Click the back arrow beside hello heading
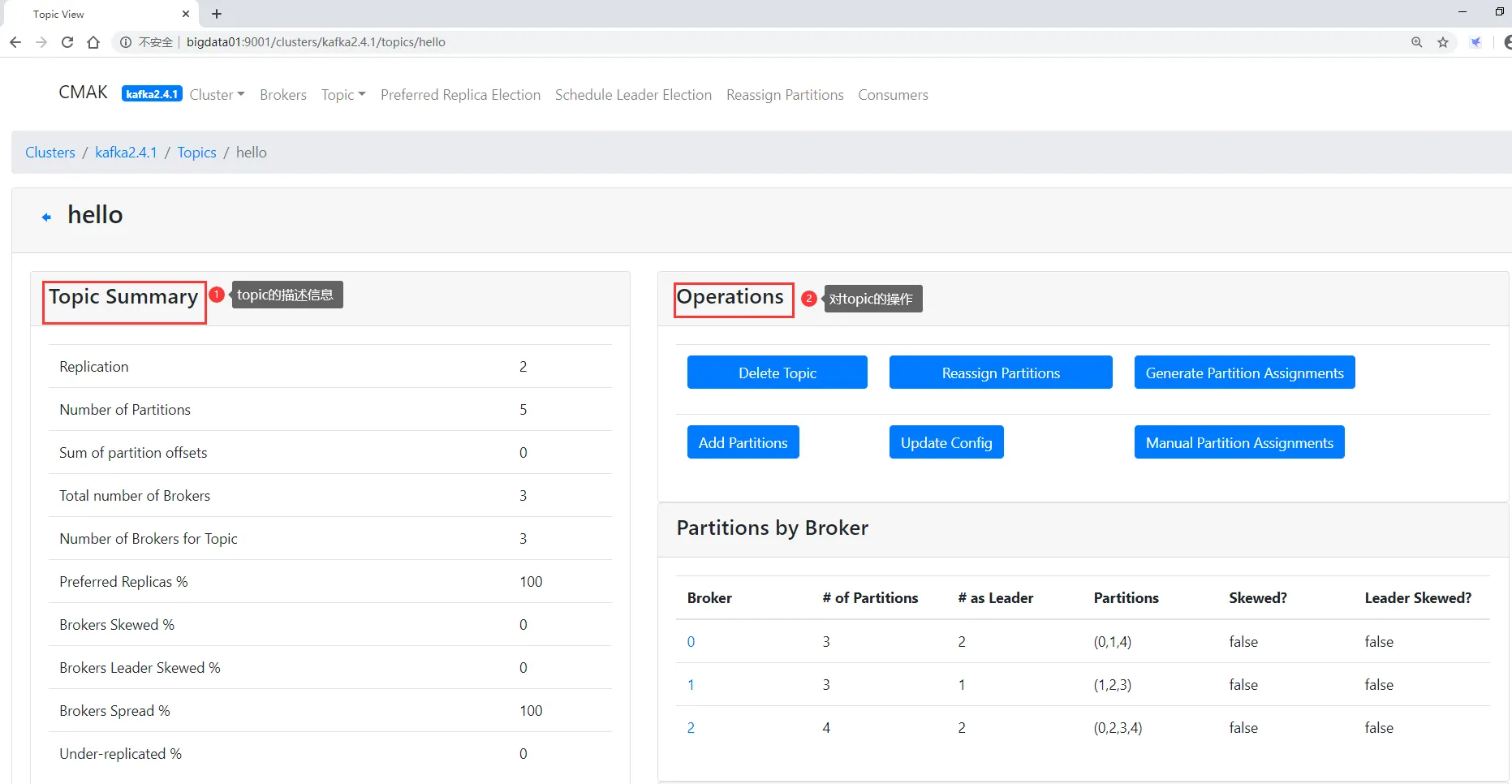 (x=47, y=217)
